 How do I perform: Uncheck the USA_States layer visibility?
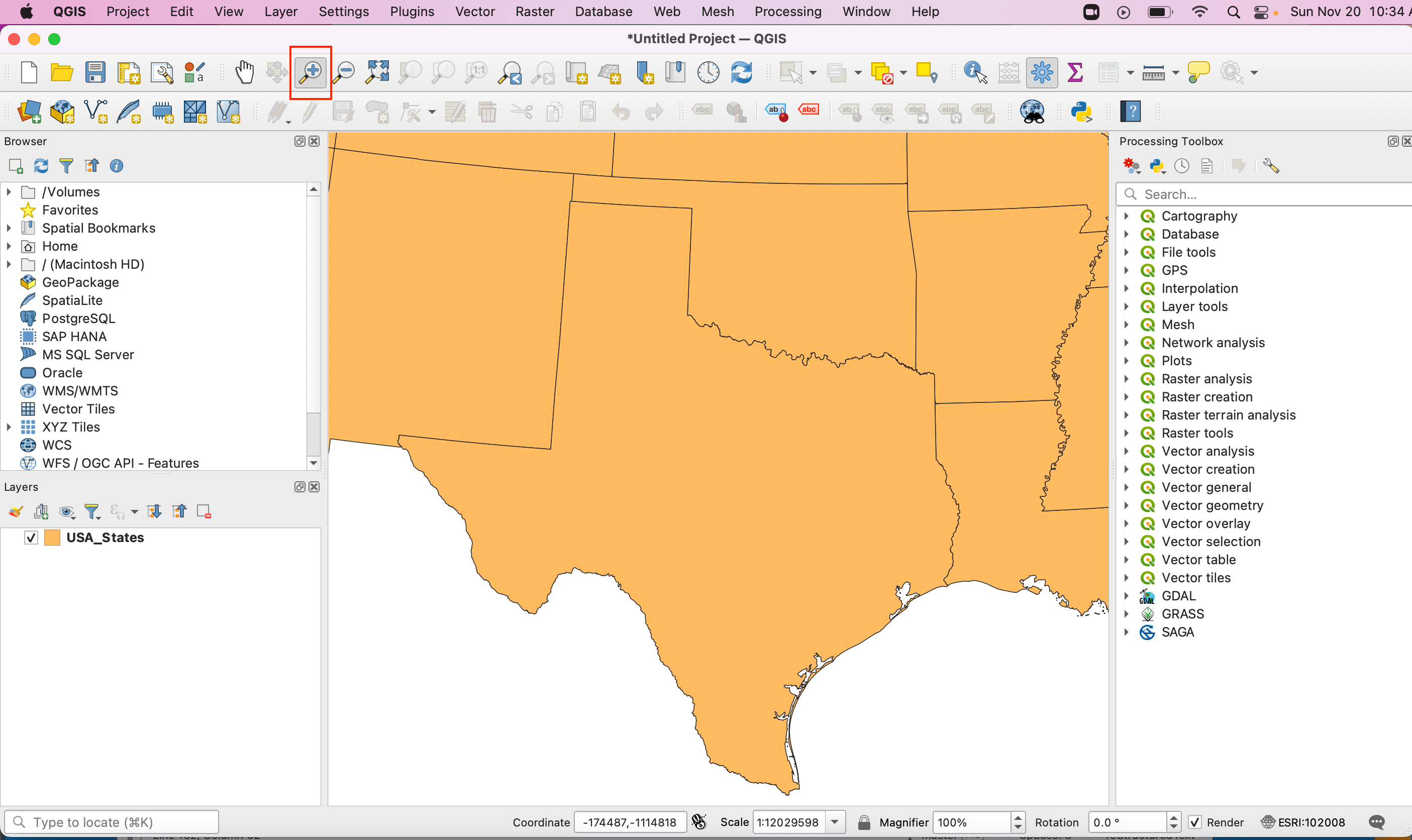[31, 537]
